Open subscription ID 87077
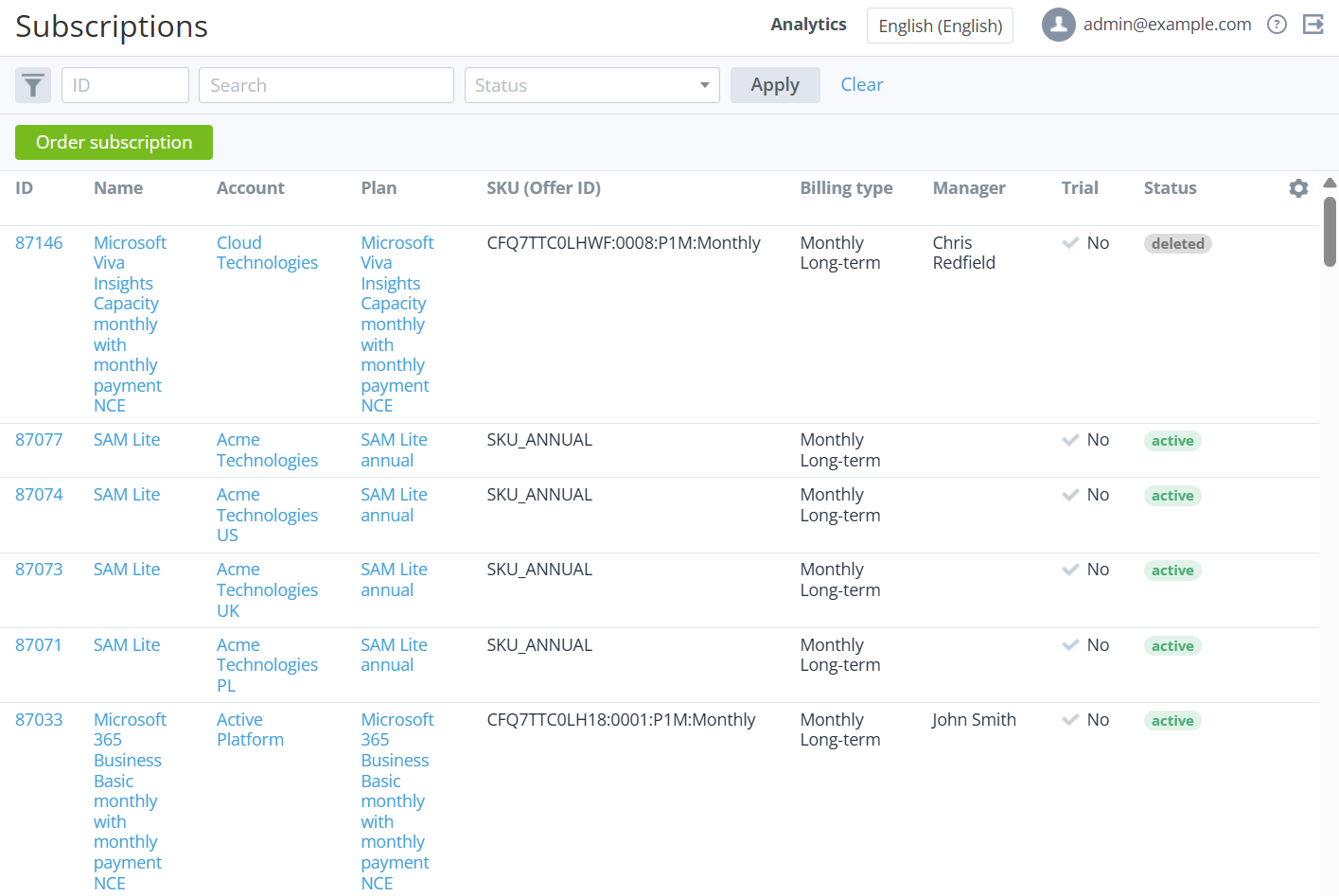Screen dimensions: 1339x896 [x=39, y=440]
